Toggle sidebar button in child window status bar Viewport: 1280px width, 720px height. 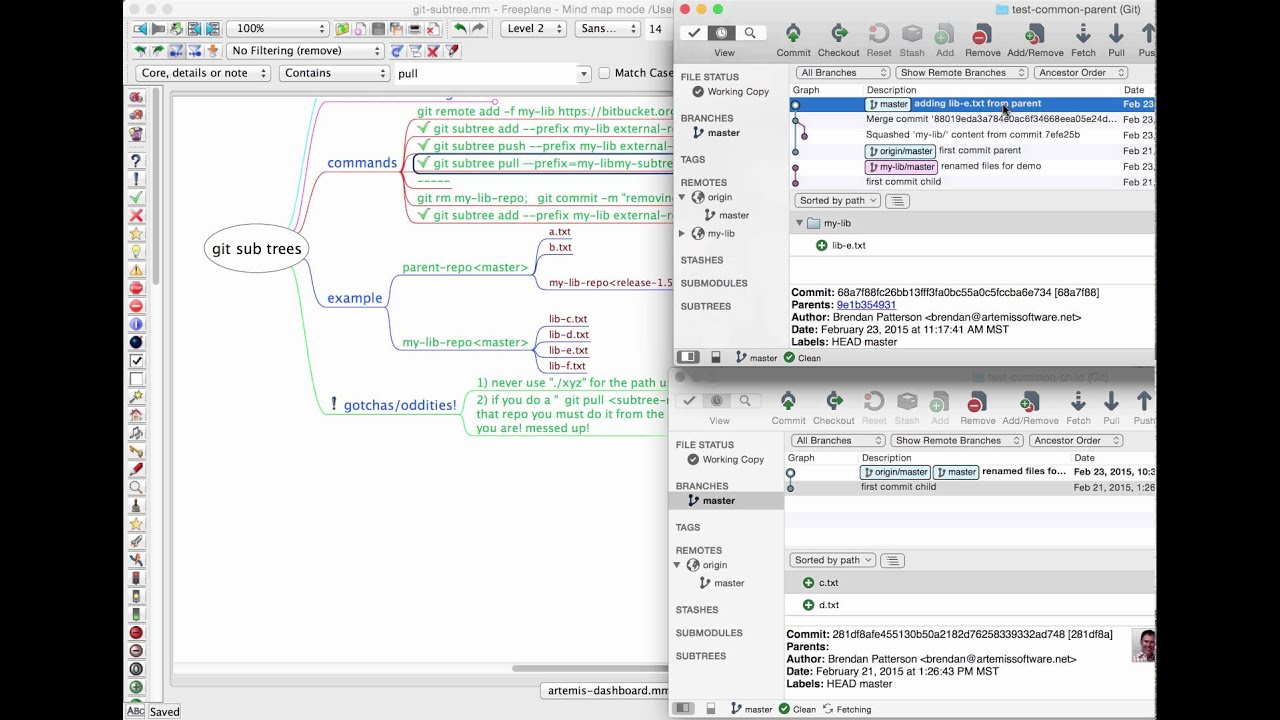[683, 708]
